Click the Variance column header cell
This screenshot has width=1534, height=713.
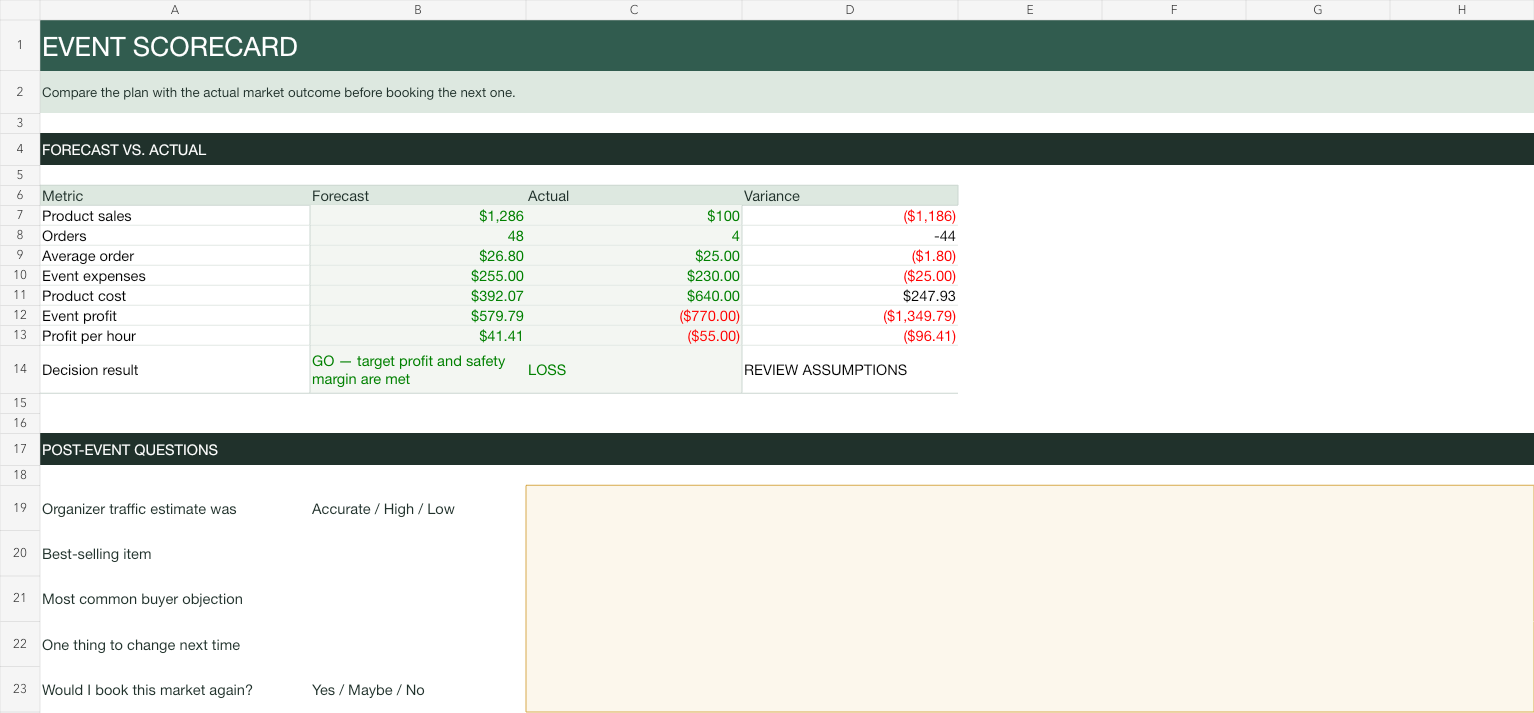click(x=850, y=196)
